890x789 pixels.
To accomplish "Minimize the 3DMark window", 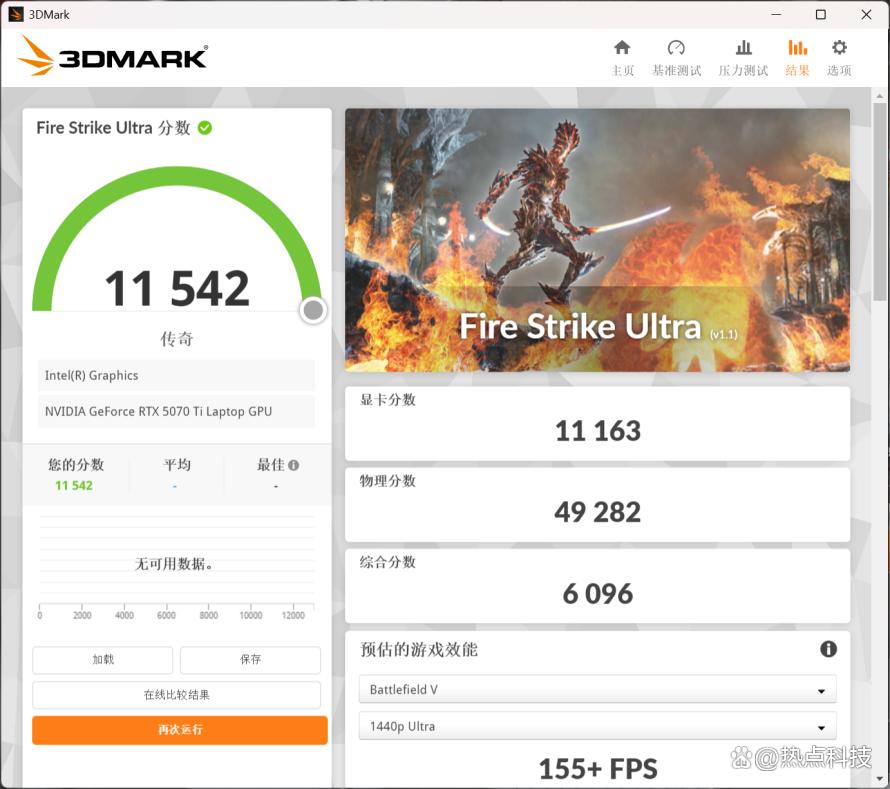I will pos(776,15).
